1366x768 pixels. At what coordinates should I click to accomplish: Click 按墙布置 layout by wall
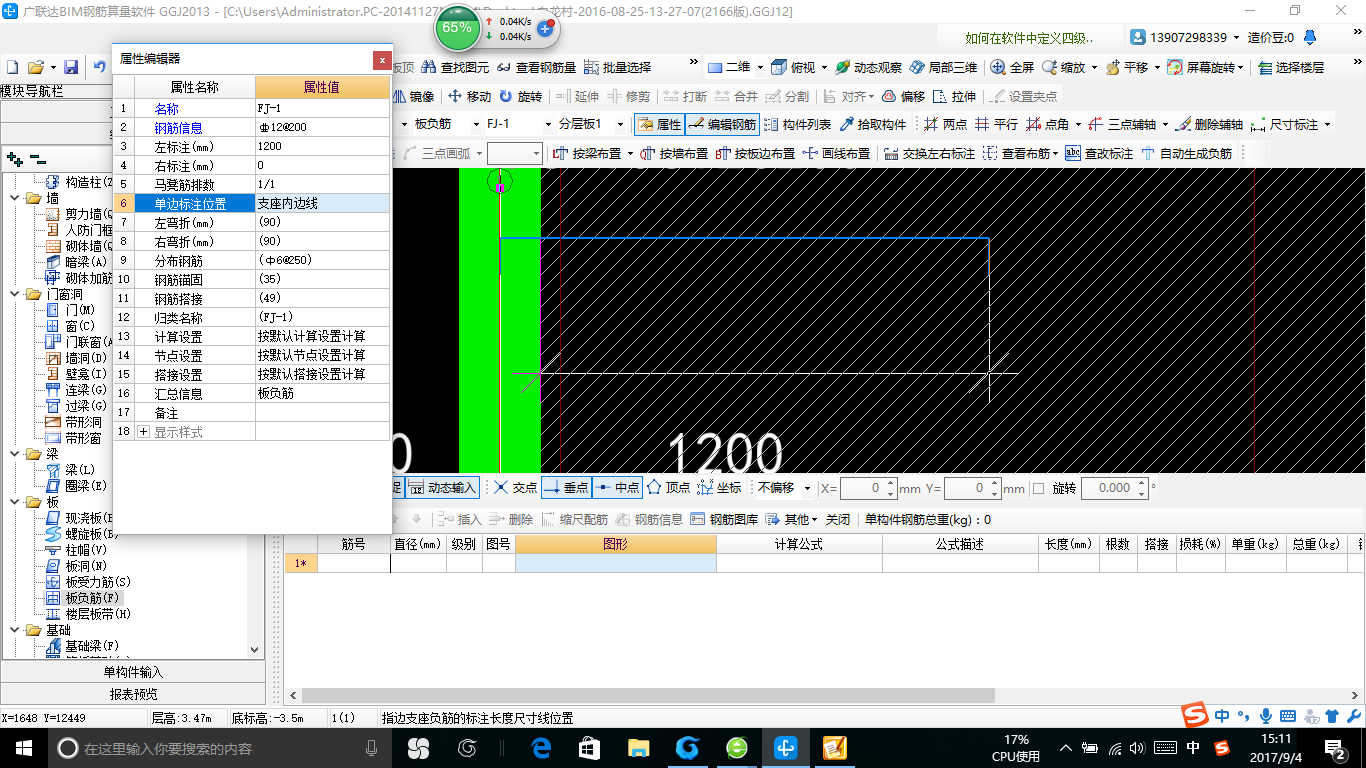[x=673, y=153]
